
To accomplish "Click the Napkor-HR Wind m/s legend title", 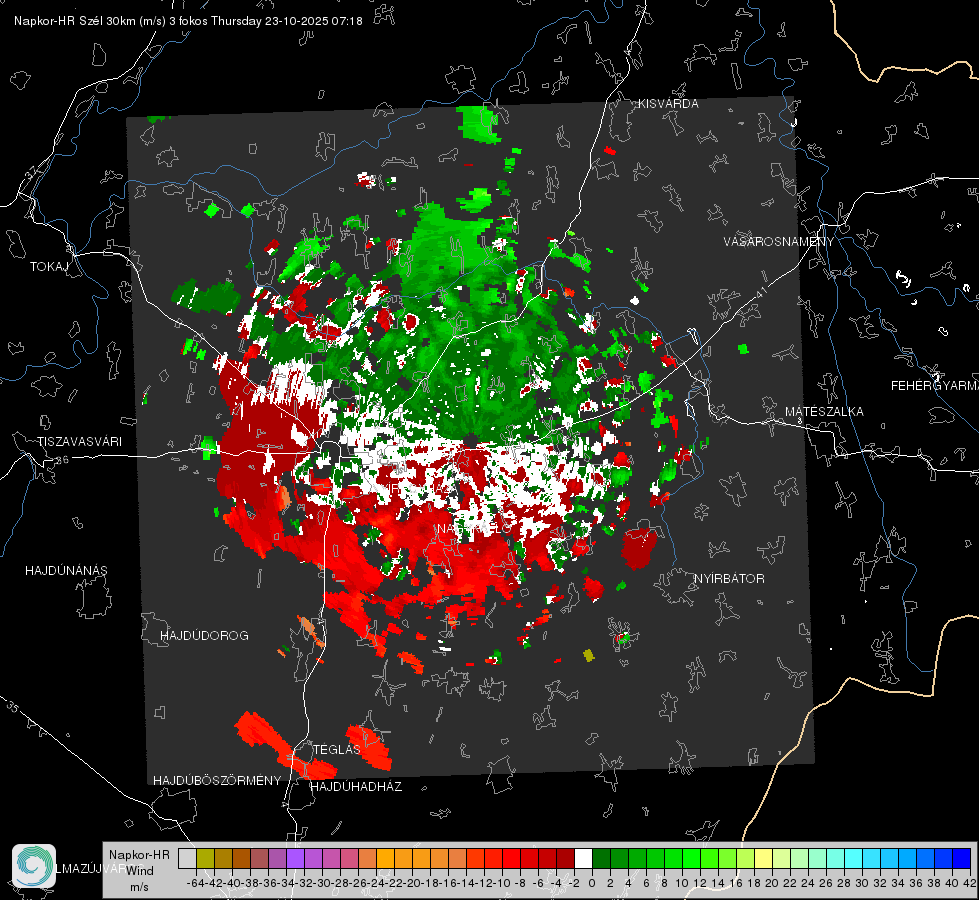I will click(x=139, y=870).
